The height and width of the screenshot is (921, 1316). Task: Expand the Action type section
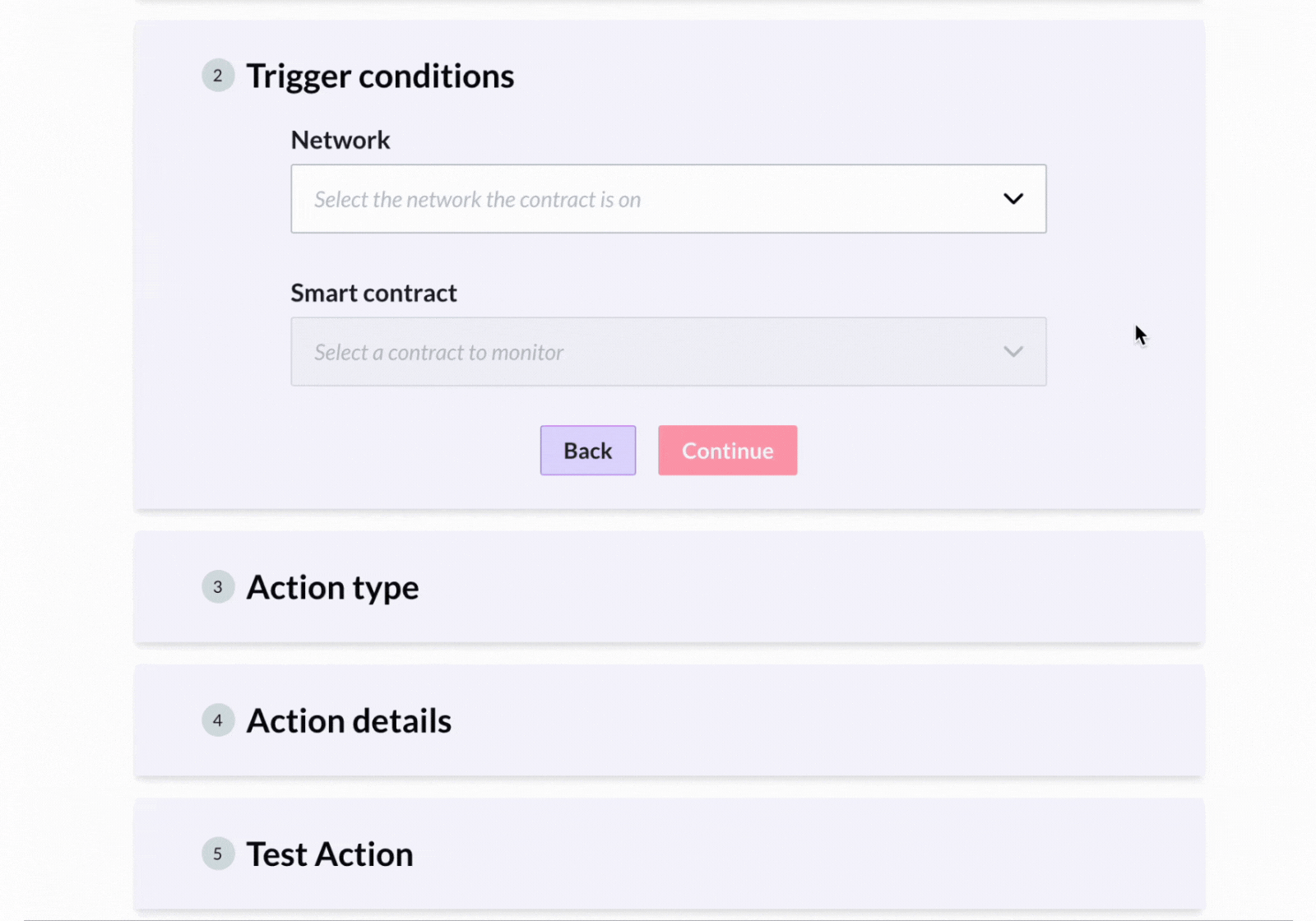tap(332, 587)
